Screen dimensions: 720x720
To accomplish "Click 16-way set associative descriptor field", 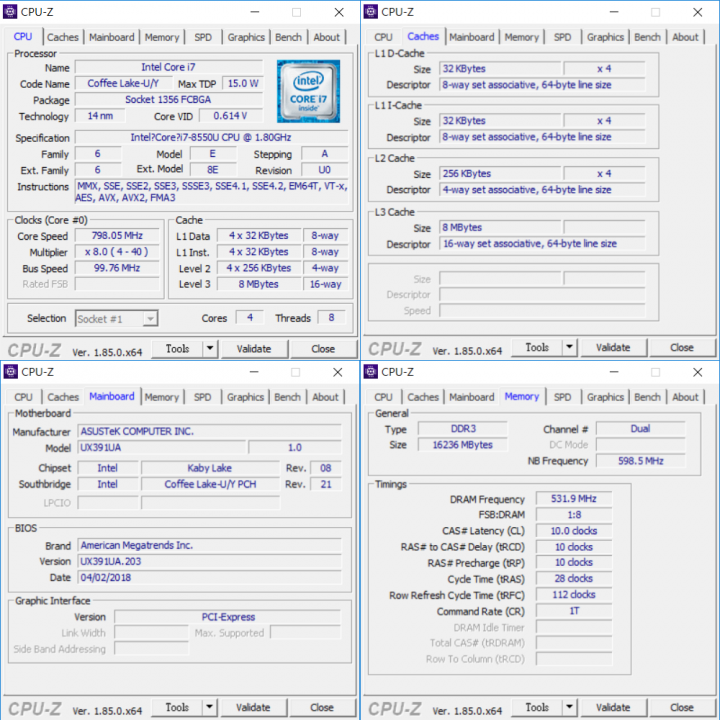I will (542, 243).
